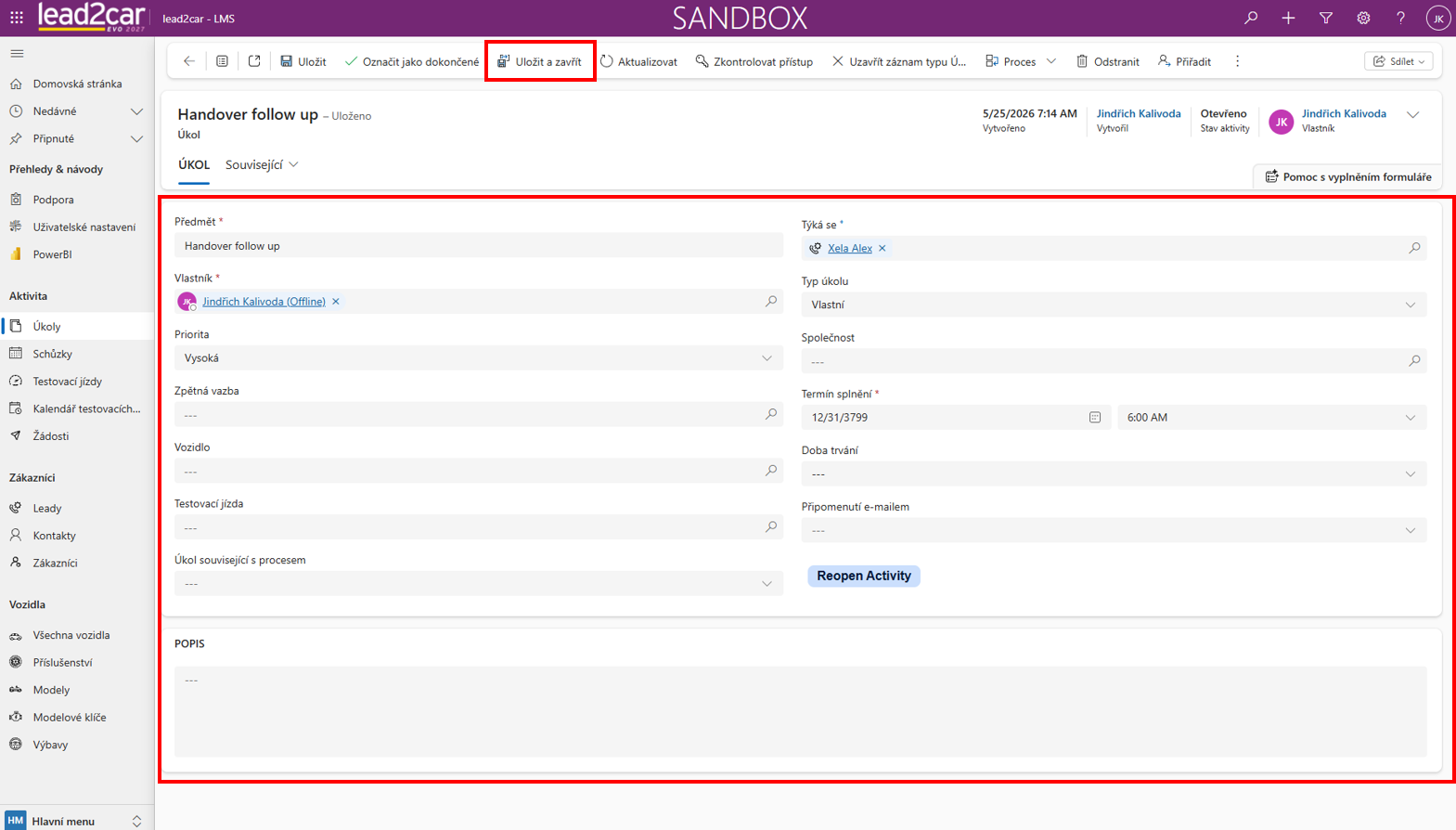Image resolution: width=1456 pixels, height=830 pixels.
Task: Click the Odstranit button
Action: tap(1107, 61)
